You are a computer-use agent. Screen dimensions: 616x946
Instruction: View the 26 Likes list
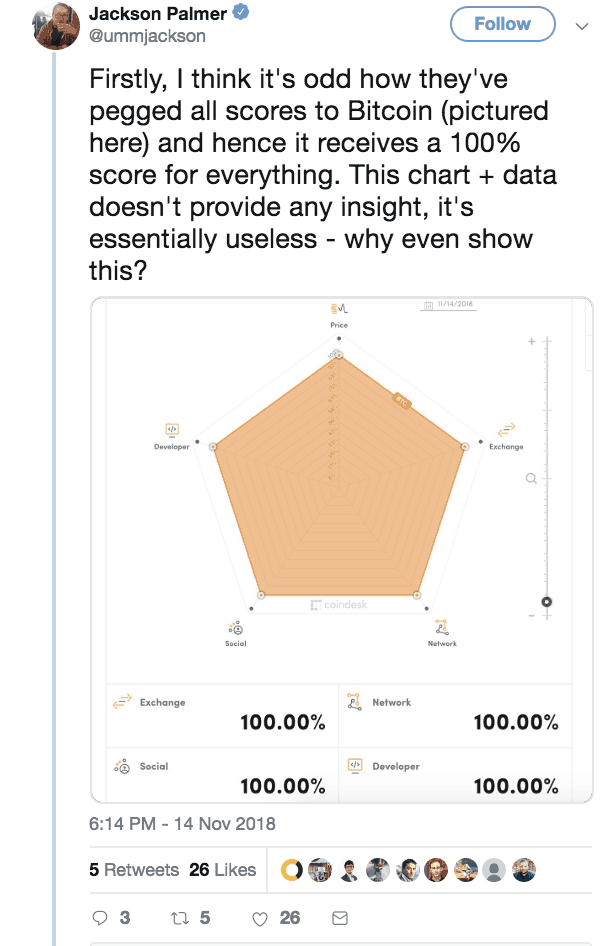click(x=223, y=870)
